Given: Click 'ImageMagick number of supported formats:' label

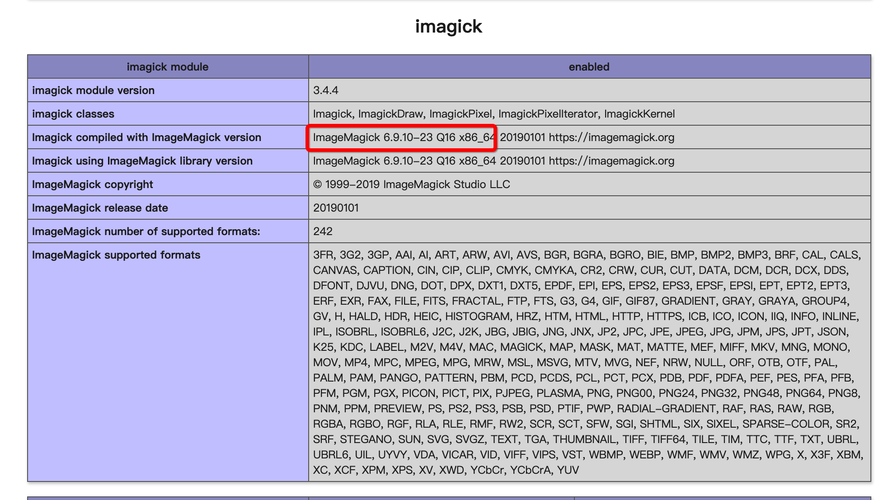Looking at the screenshot, I should 146,231.
